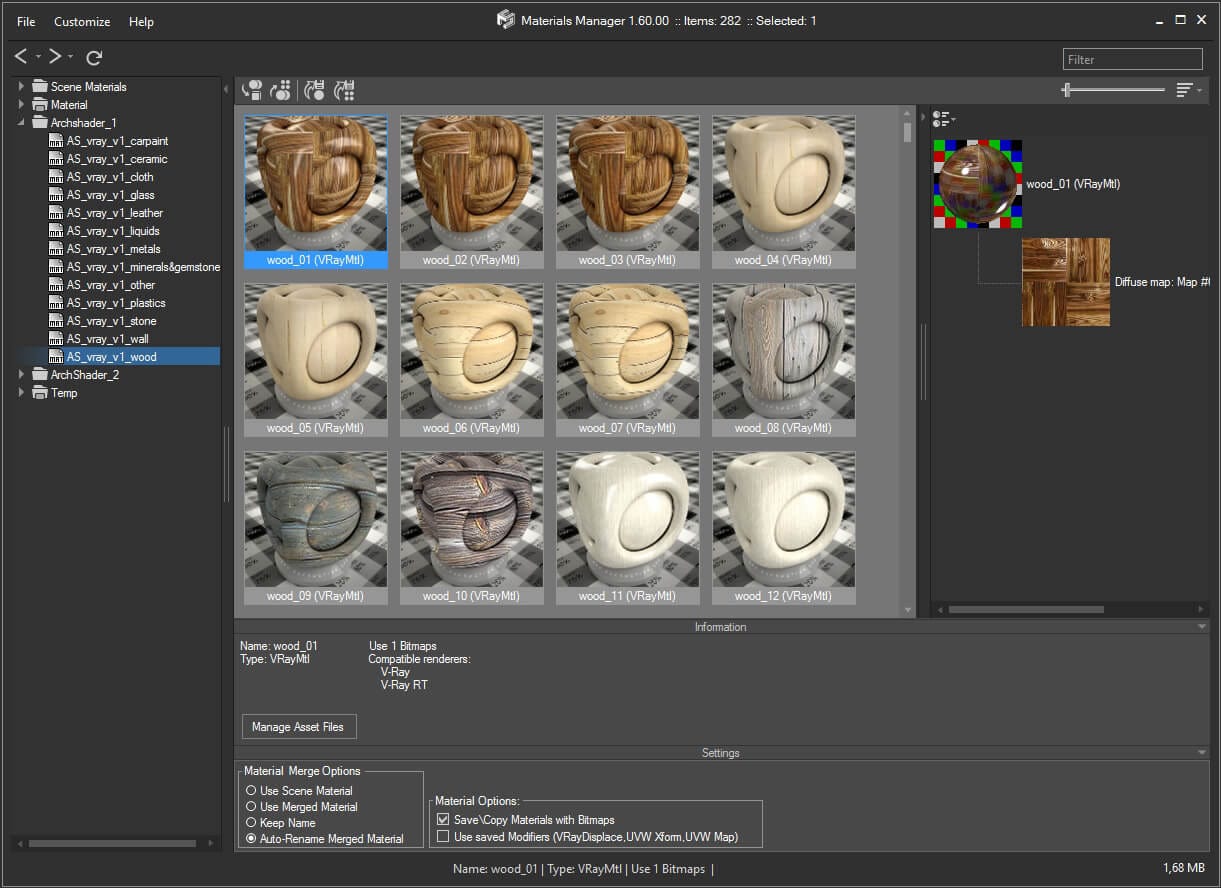The width and height of the screenshot is (1221, 888).
Task: Click the Archshader_1 folder icon
Action: (x=40, y=123)
